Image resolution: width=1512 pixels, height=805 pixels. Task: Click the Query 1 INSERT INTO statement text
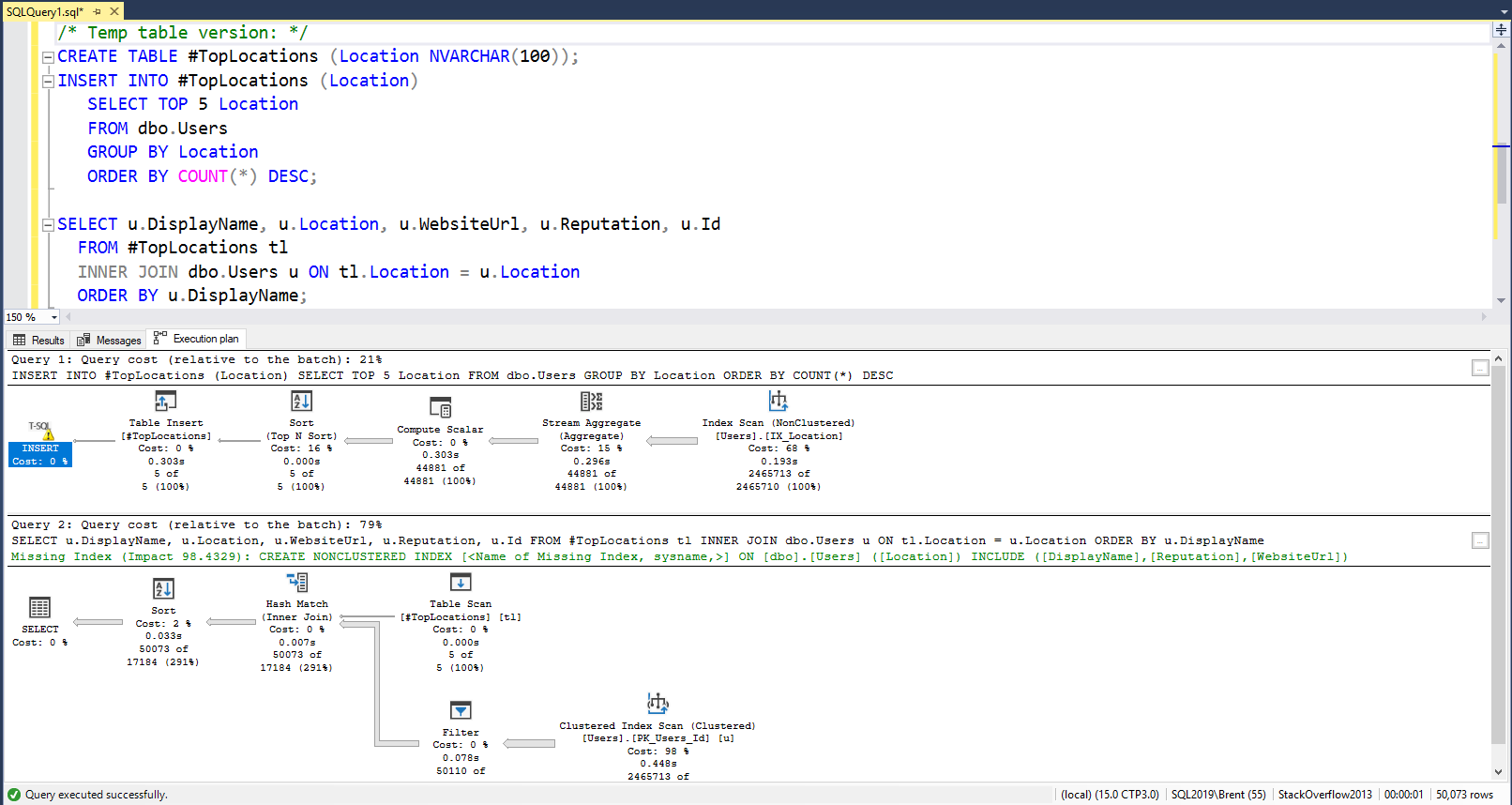[452, 376]
